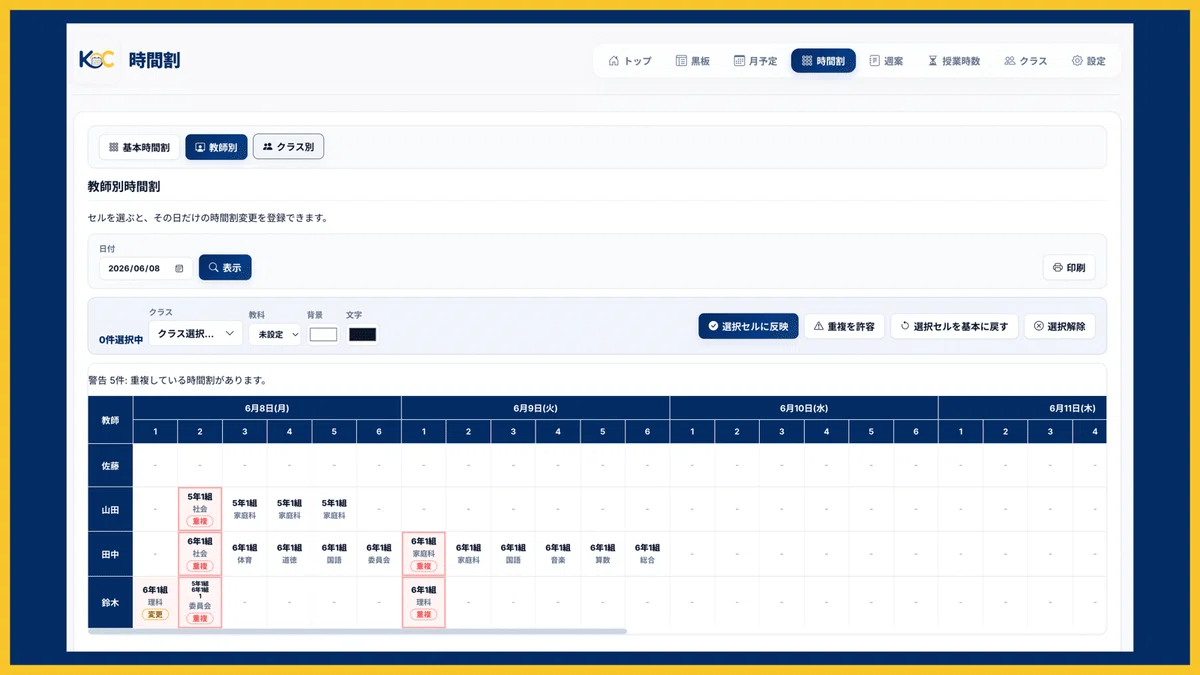Click the date field showing 2026/06/08
Image resolution: width=1200 pixels, height=675 pixels.
[146, 268]
